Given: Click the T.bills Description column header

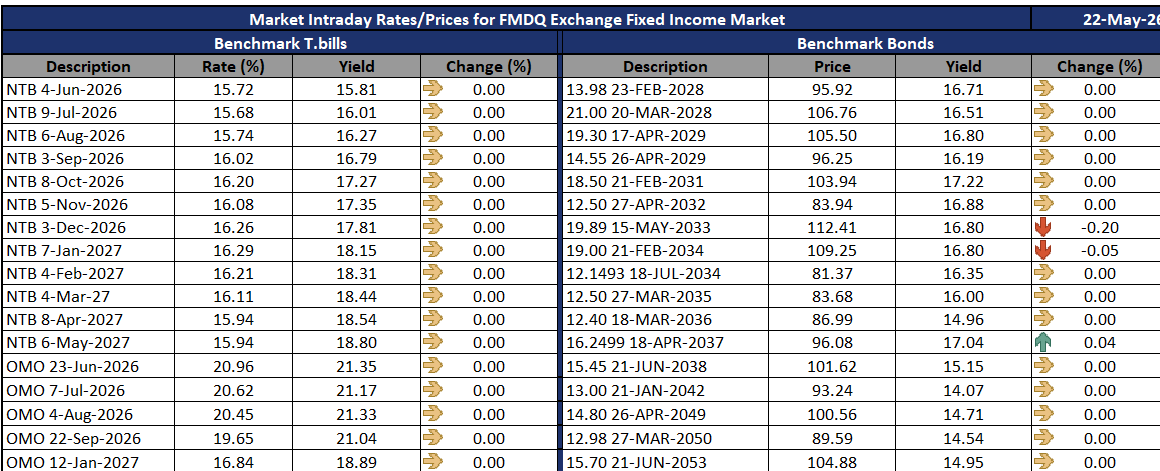Looking at the screenshot, I should 88,67.
